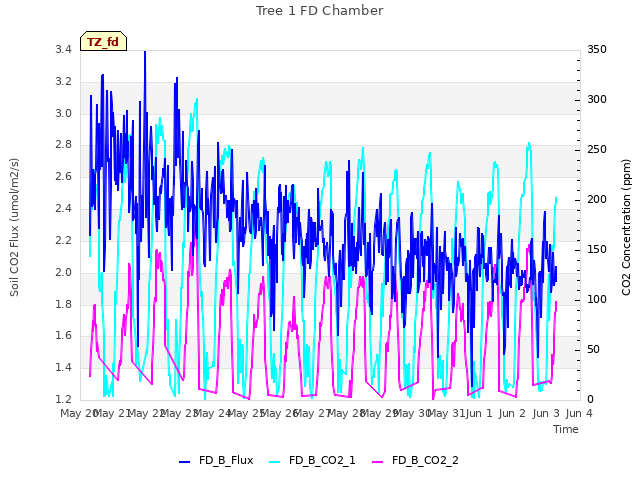Click the Time axis label
The image size is (640, 480).
[x=566, y=429]
